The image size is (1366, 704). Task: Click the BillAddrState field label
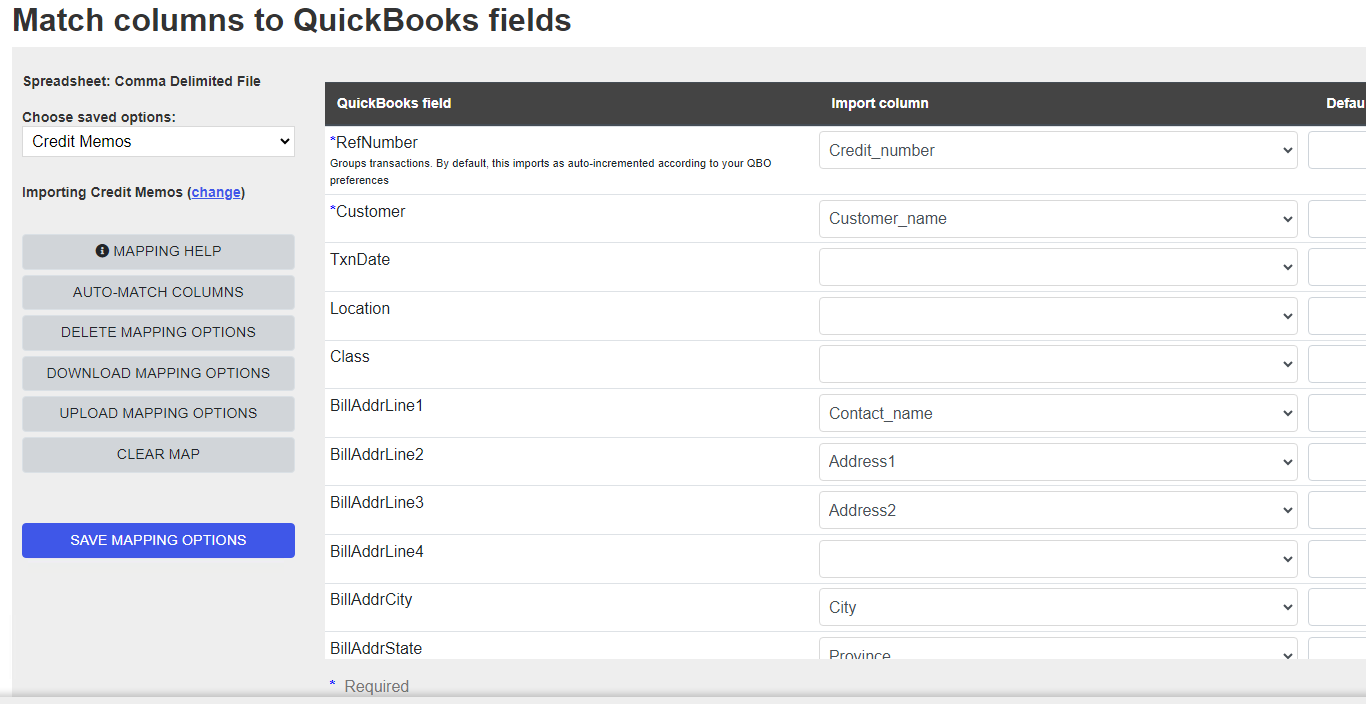[x=376, y=648]
